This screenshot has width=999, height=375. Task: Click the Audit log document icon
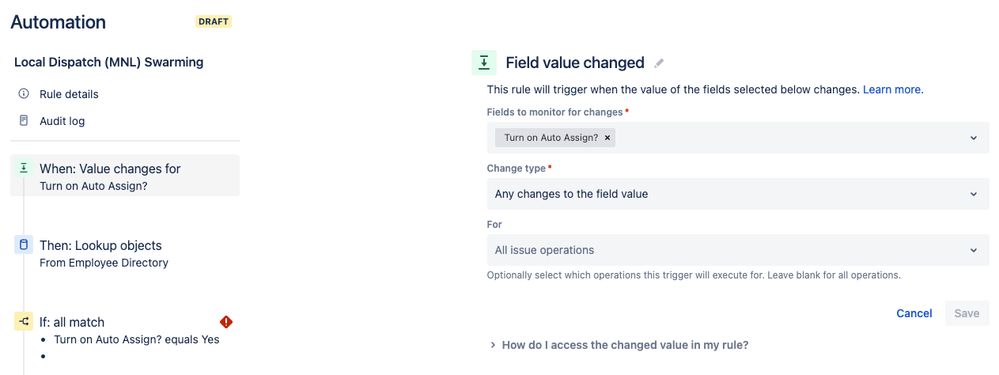(24, 120)
